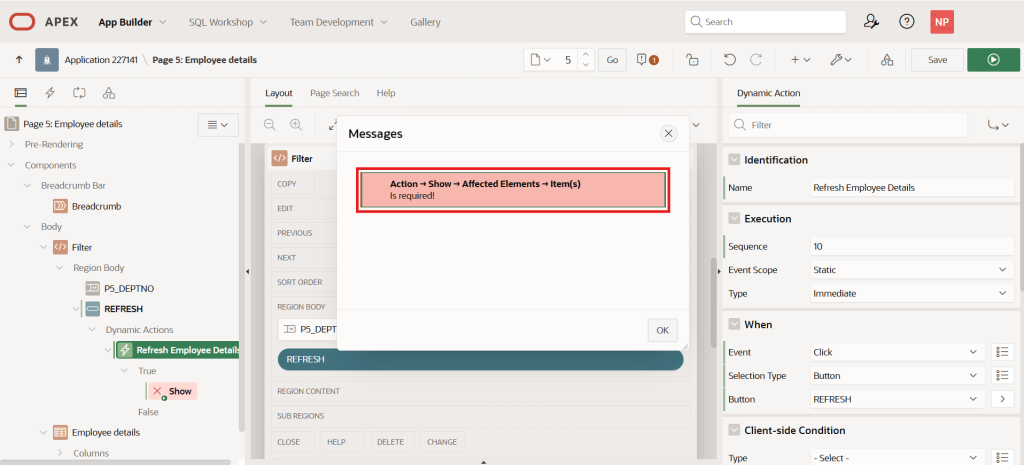The width and height of the screenshot is (1024, 465).
Task: Close the Messages dialog
Action: coord(668,134)
